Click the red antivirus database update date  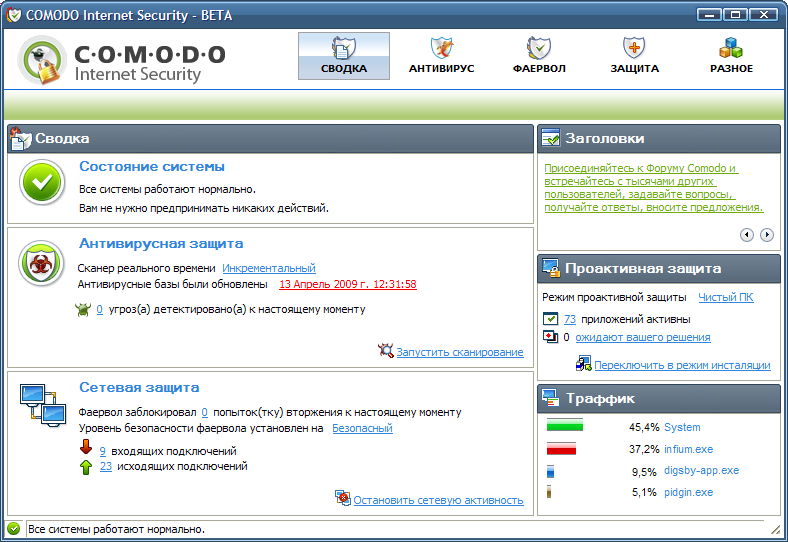click(348, 284)
